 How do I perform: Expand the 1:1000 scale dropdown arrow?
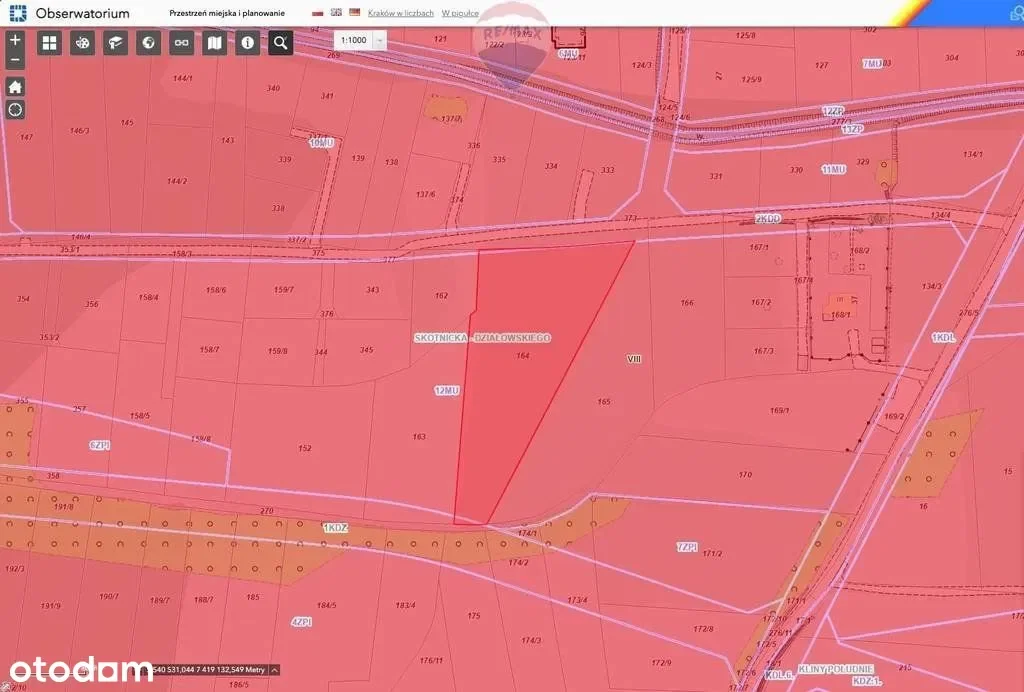click(379, 40)
